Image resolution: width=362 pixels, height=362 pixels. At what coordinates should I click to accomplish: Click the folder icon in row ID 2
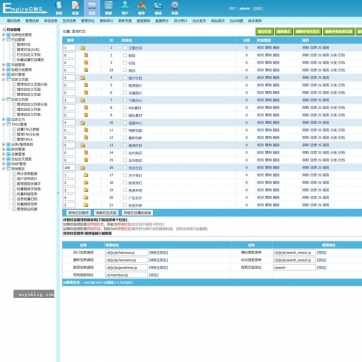click(x=86, y=55)
